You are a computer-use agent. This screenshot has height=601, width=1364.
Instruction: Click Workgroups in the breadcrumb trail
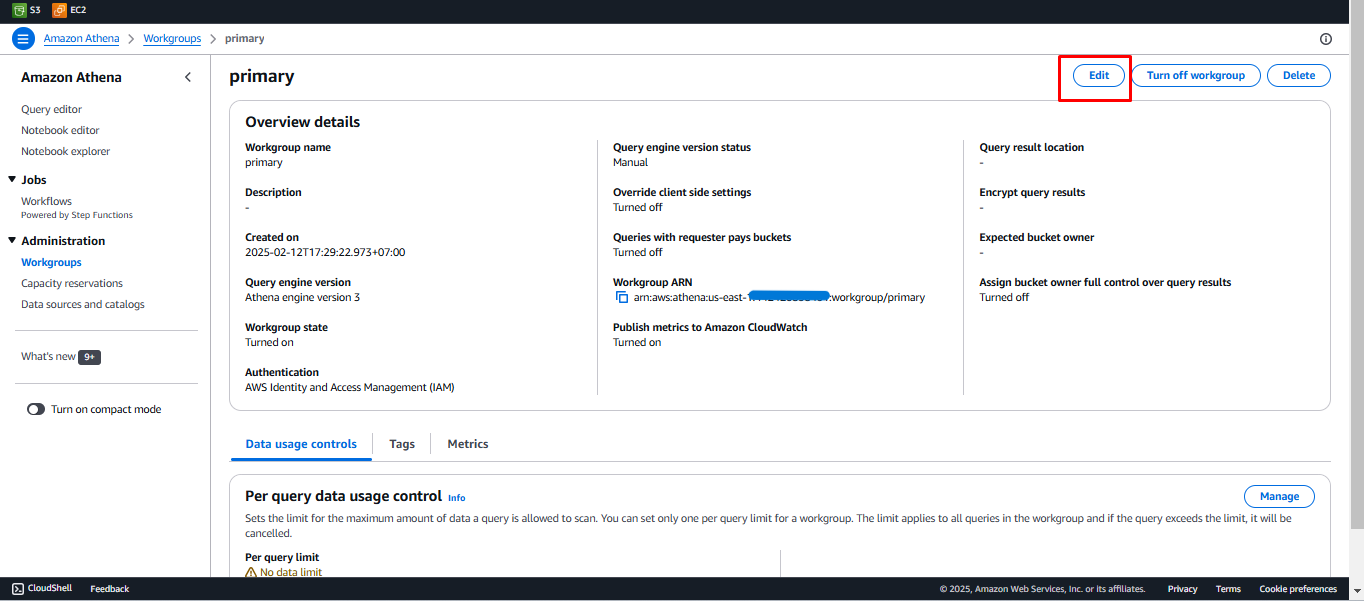click(172, 39)
